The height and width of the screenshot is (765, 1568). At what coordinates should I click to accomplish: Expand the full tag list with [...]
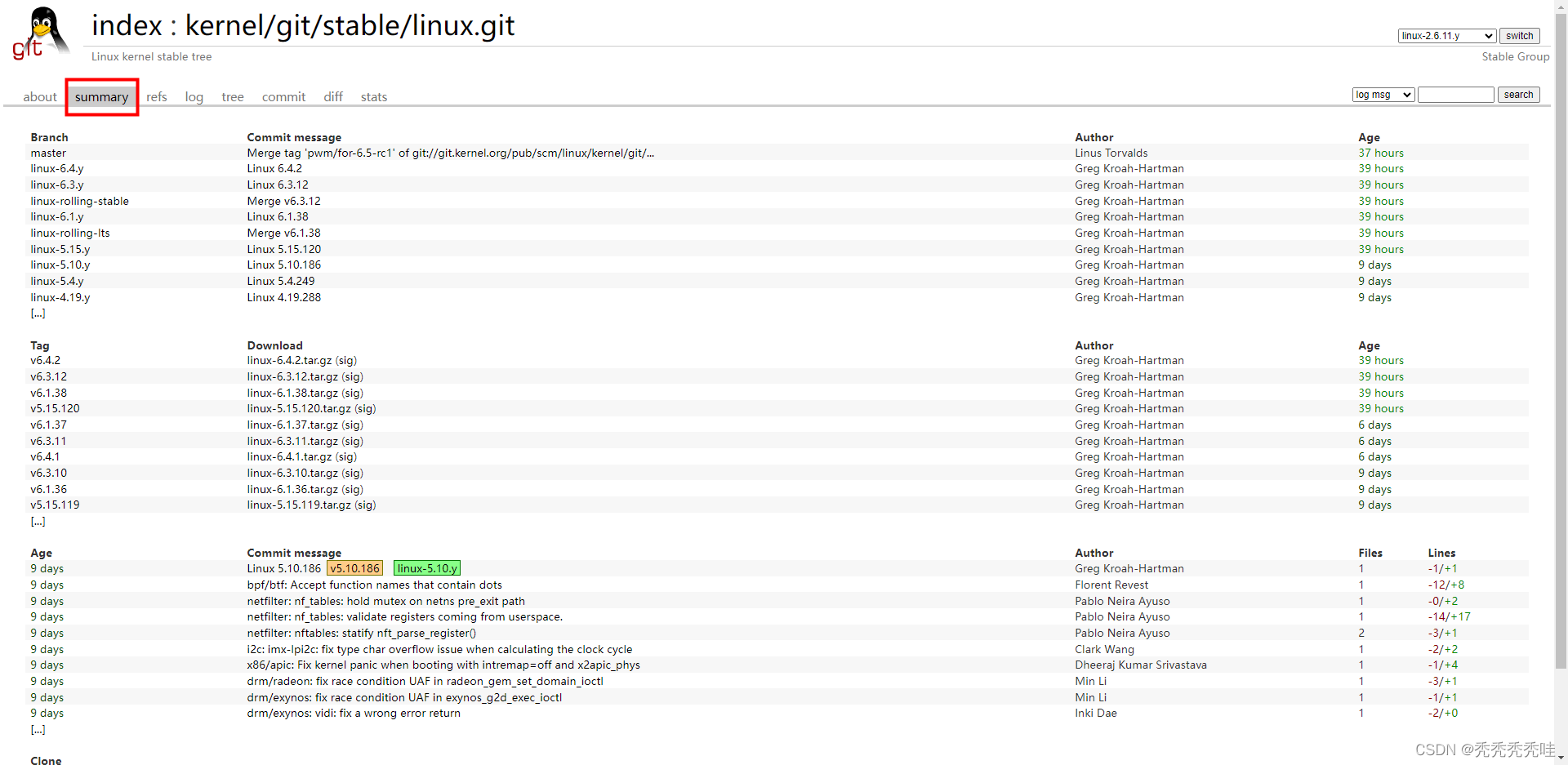click(38, 522)
